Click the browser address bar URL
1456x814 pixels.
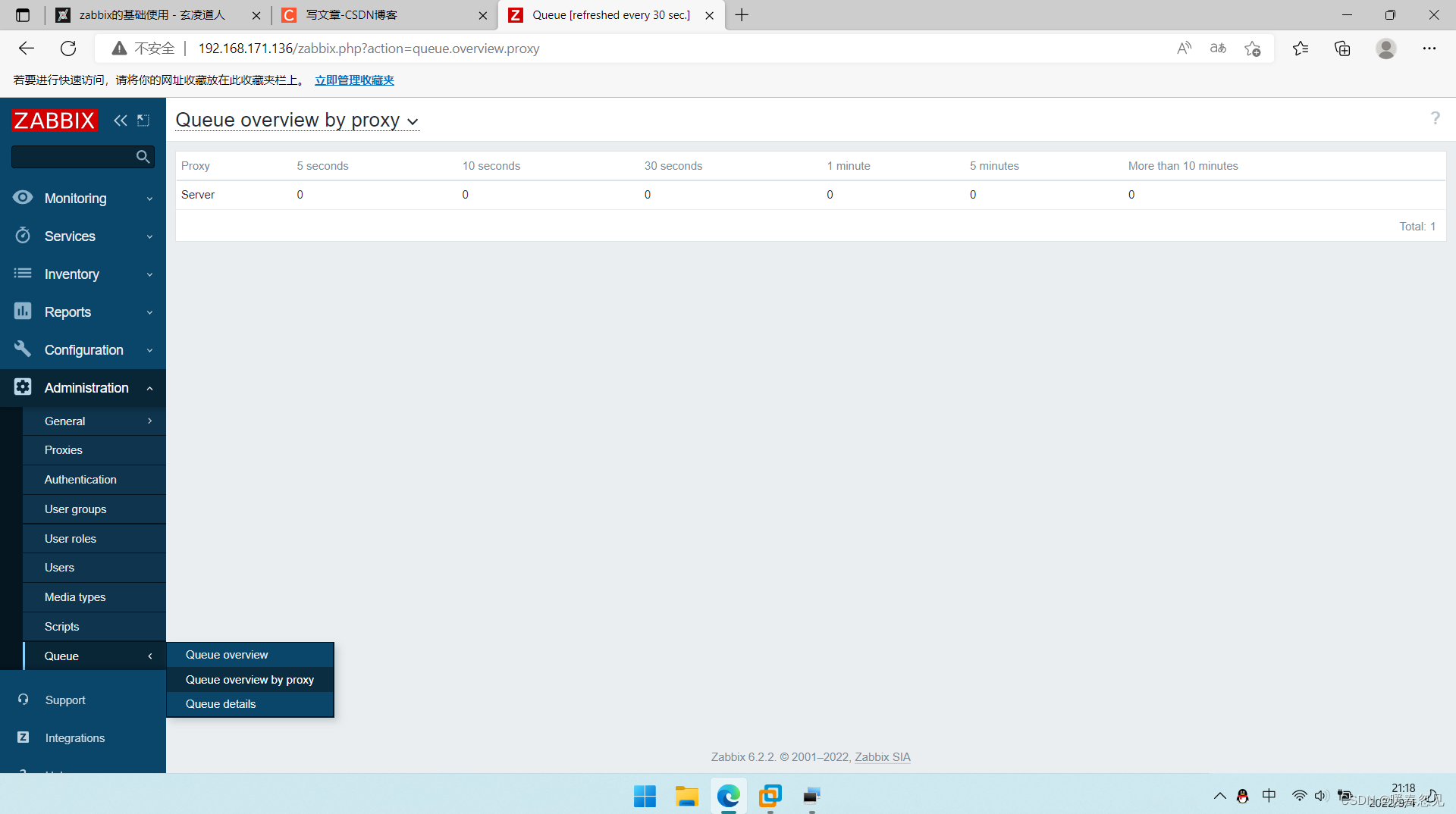(x=369, y=49)
